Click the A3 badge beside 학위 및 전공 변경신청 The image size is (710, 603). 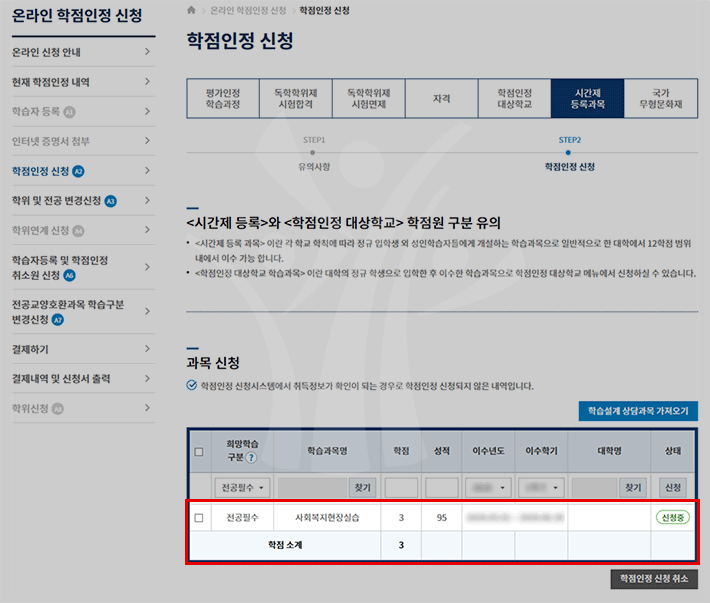tap(111, 201)
